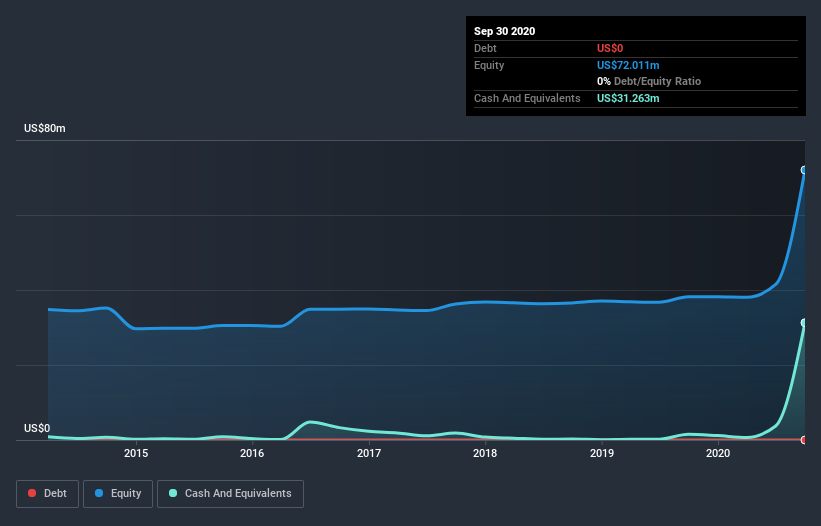Click Cash And Equivalents label in tooltip
This screenshot has height=526, width=821.
(527, 98)
